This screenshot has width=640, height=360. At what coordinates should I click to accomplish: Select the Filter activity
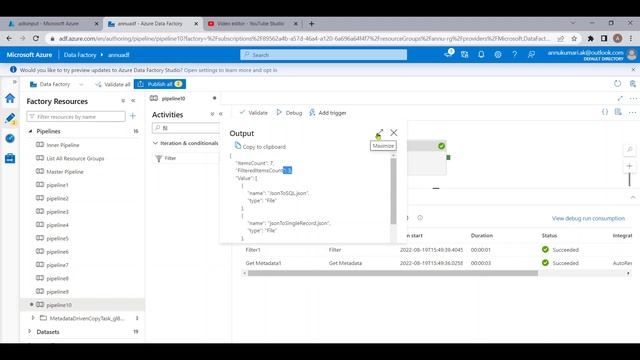coord(186,158)
